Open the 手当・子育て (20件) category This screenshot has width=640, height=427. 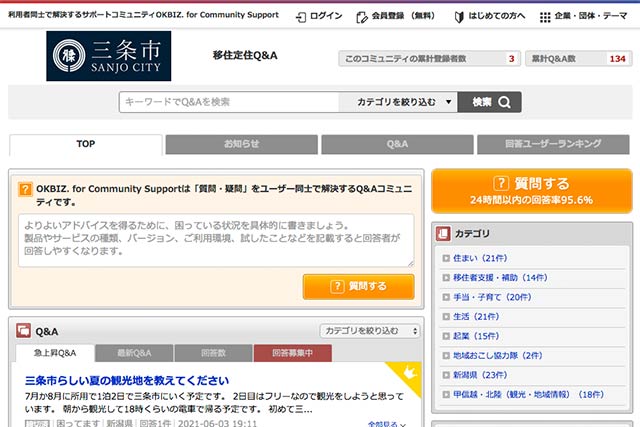tap(492, 297)
